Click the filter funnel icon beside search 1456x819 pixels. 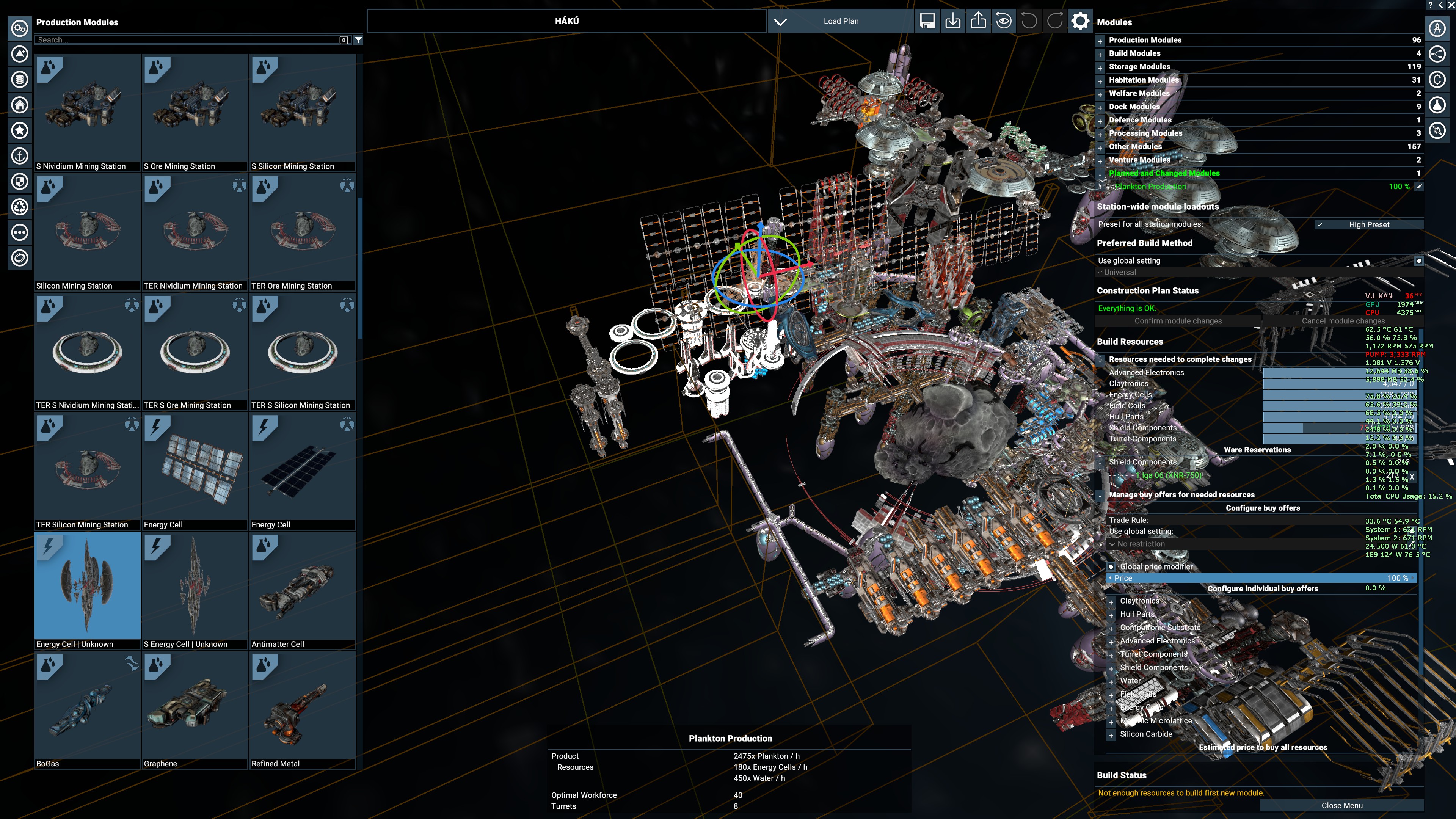pos(358,40)
